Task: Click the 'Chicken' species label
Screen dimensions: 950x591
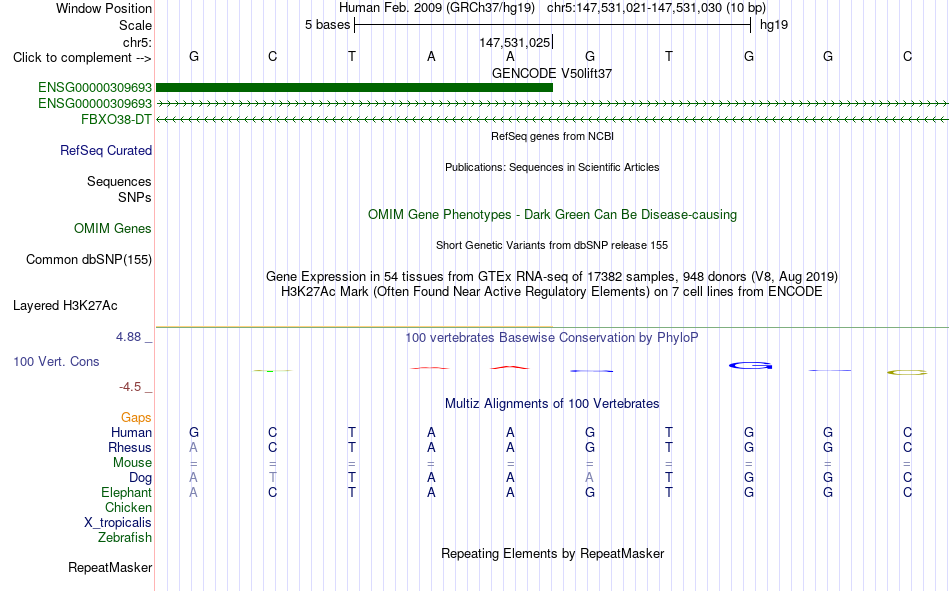Action: point(128,507)
